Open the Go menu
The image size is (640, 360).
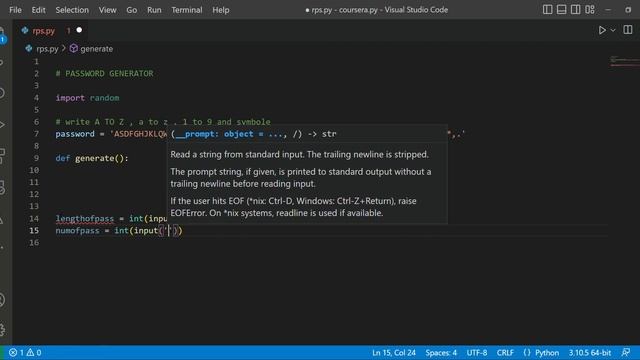pos(131,10)
